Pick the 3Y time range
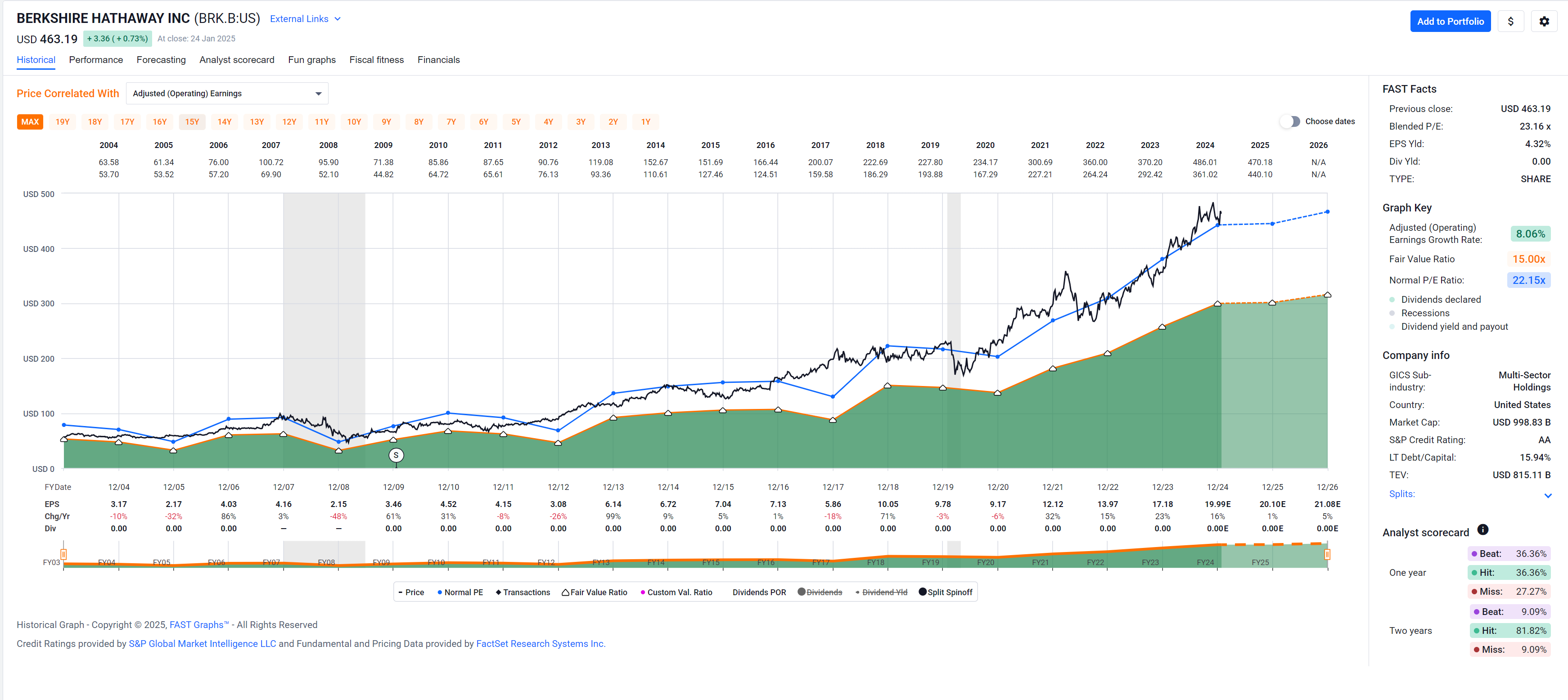The height and width of the screenshot is (700, 1568). [x=581, y=122]
